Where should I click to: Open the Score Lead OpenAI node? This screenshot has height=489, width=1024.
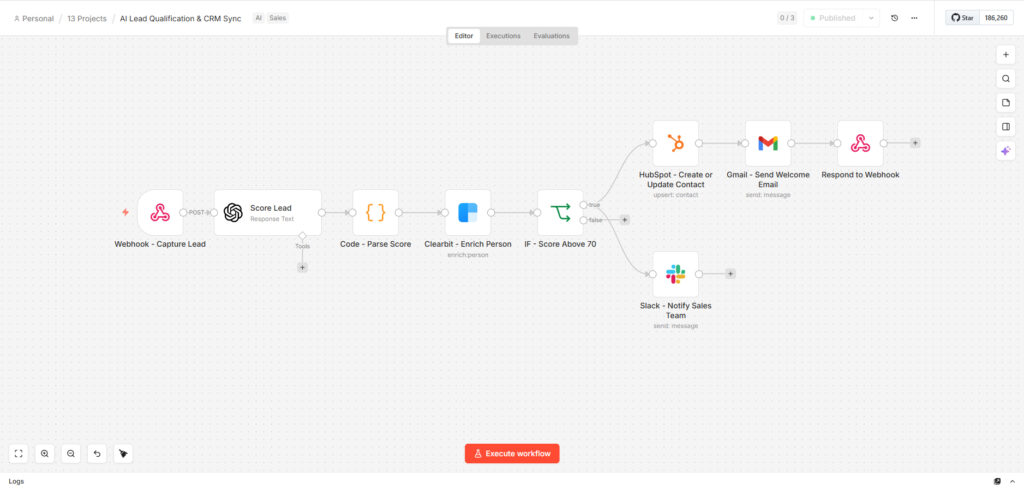pos(268,212)
